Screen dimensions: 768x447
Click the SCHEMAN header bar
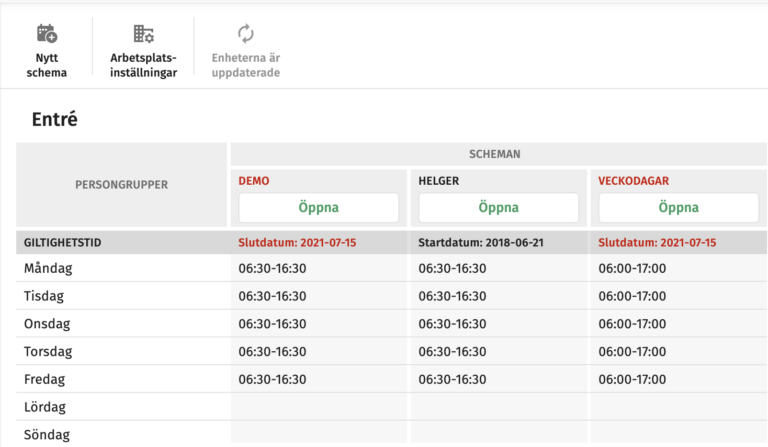coord(498,155)
